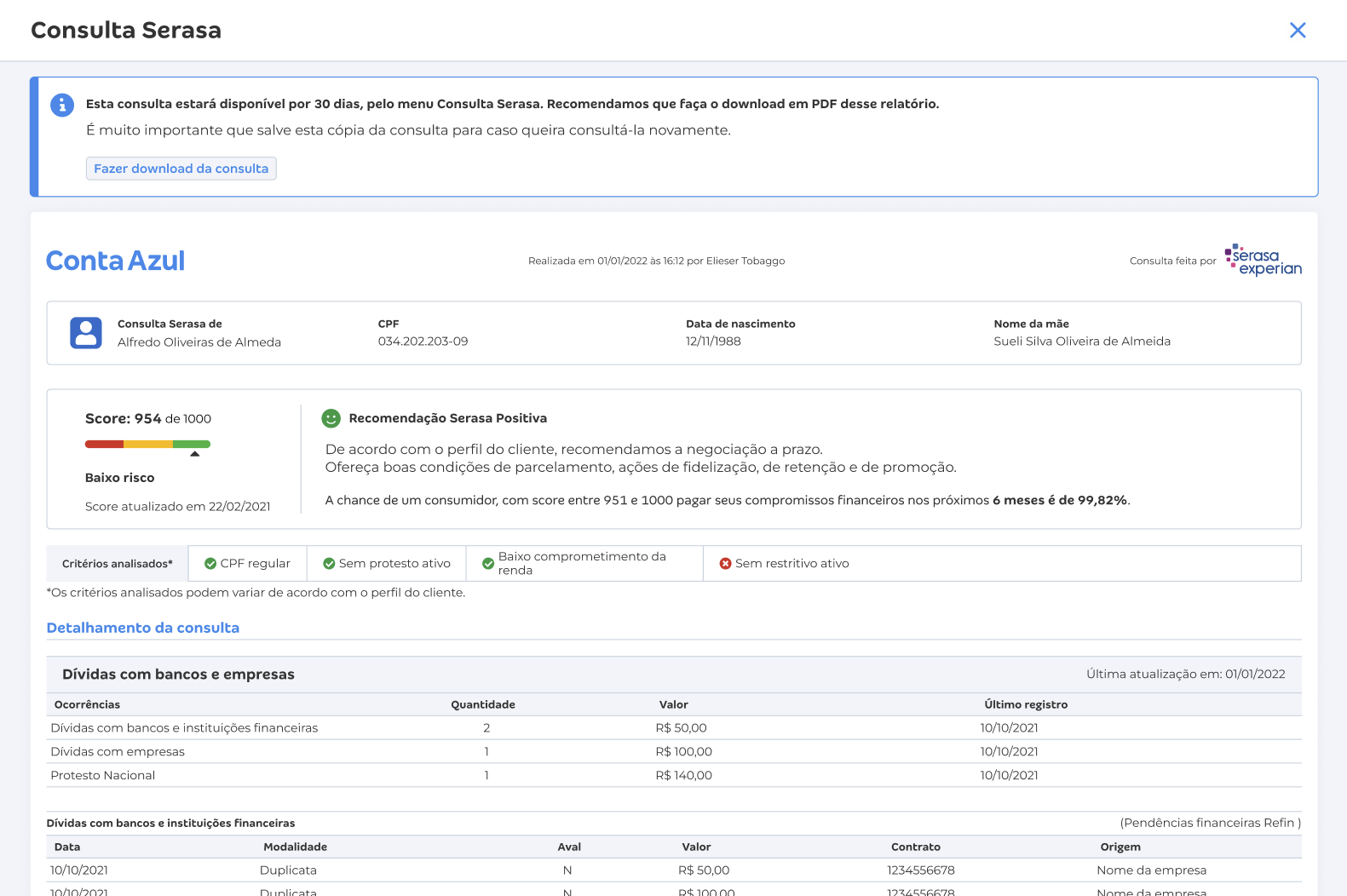1347x896 pixels.
Task: Click the Baixo comprometimento da renda check icon
Action: tap(488, 564)
